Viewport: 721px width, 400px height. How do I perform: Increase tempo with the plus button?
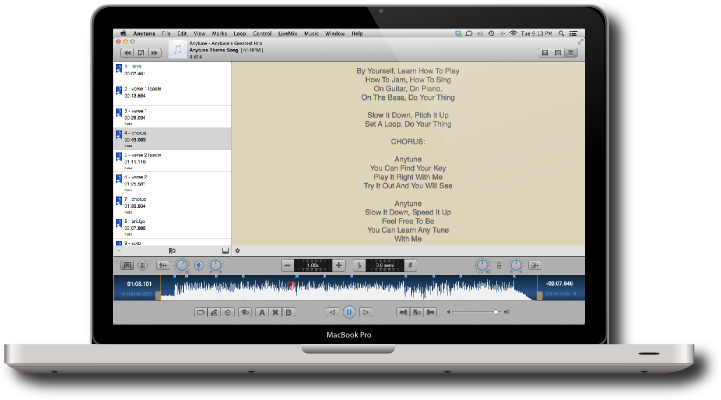(x=338, y=265)
